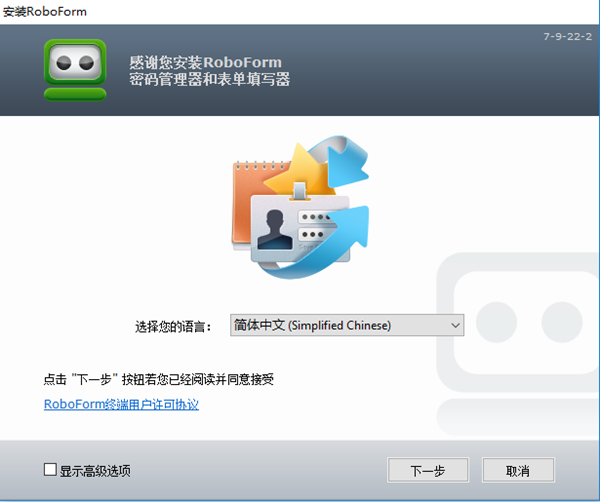Click the version number 7-9-22-2
Viewport: 600px width, 502px height.
568,35
